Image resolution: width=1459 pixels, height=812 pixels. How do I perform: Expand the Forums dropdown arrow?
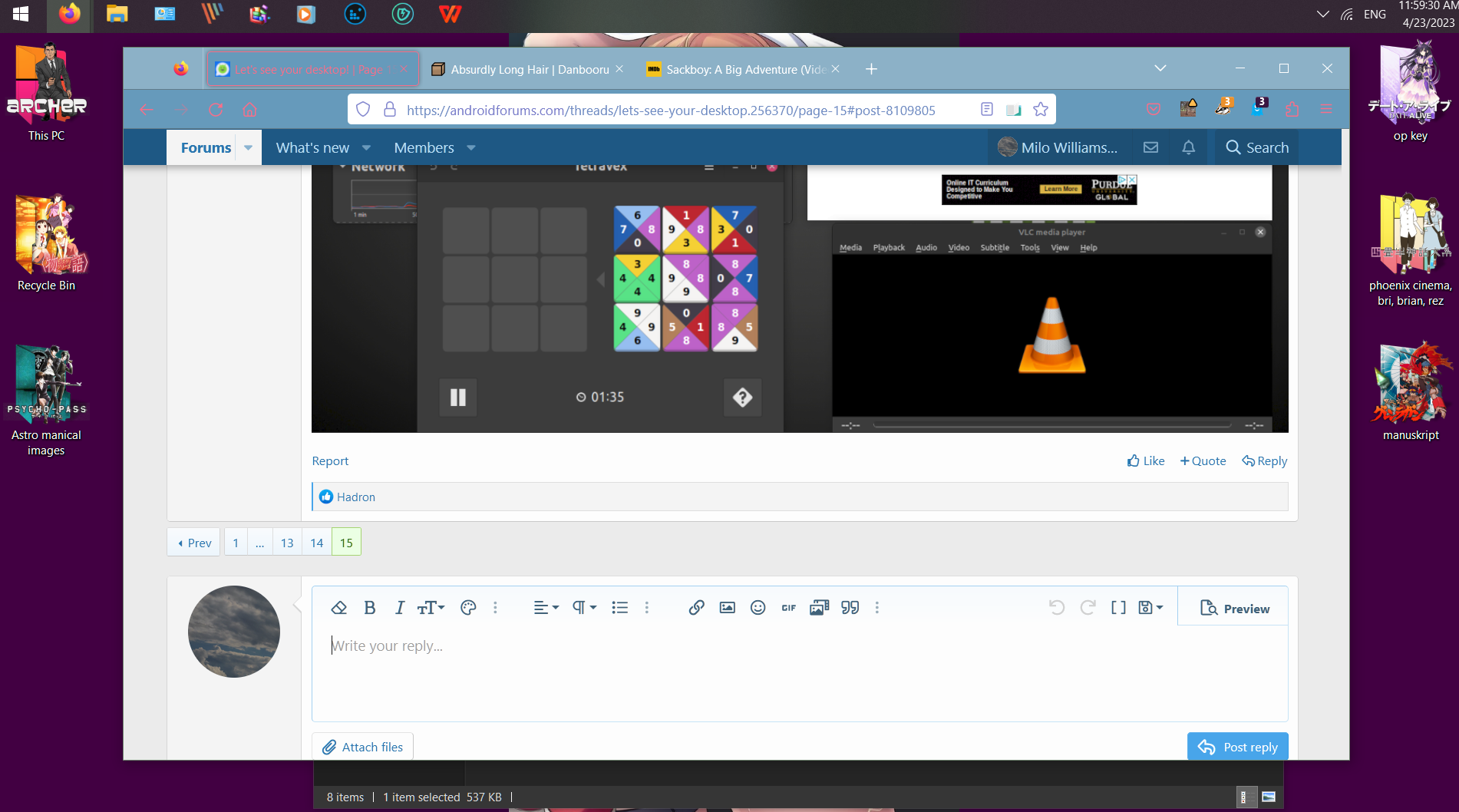pos(248,147)
